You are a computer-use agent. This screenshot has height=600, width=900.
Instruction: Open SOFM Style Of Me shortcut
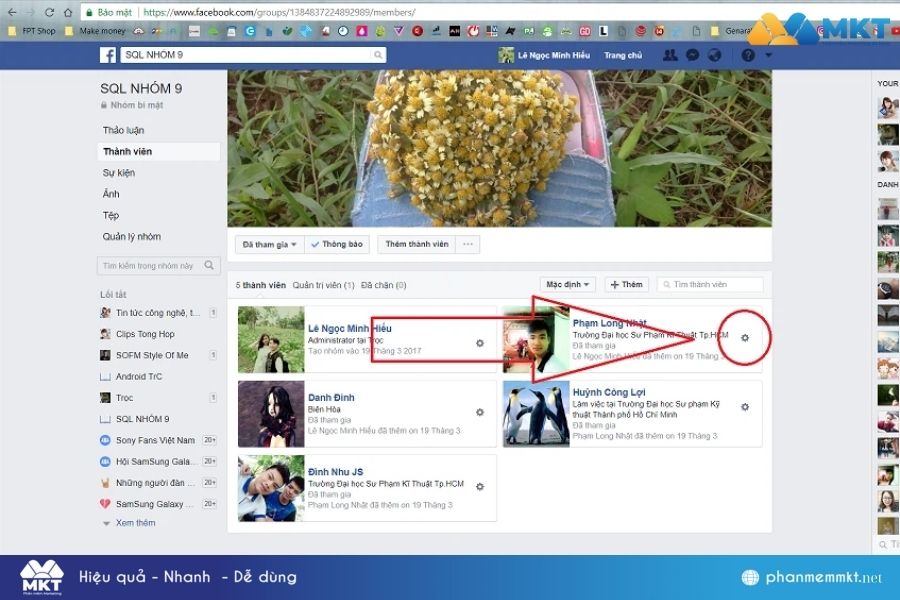(x=145, y=355)
